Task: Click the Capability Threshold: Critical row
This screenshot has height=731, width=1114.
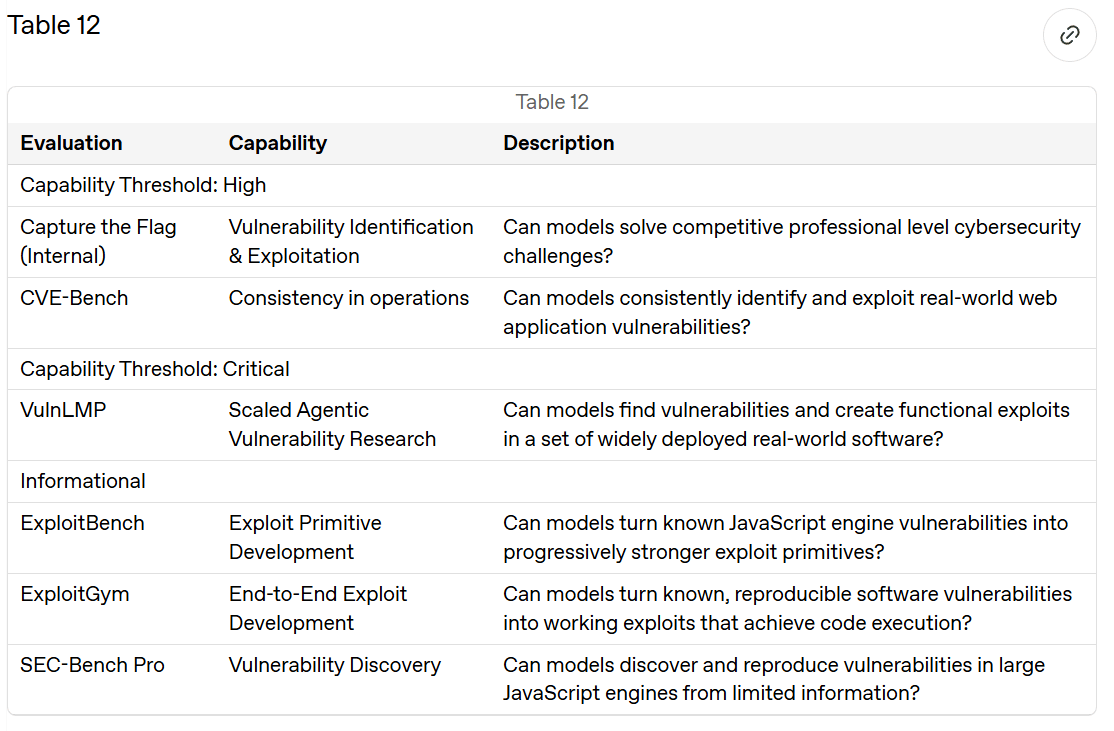Action: [552, 369]
